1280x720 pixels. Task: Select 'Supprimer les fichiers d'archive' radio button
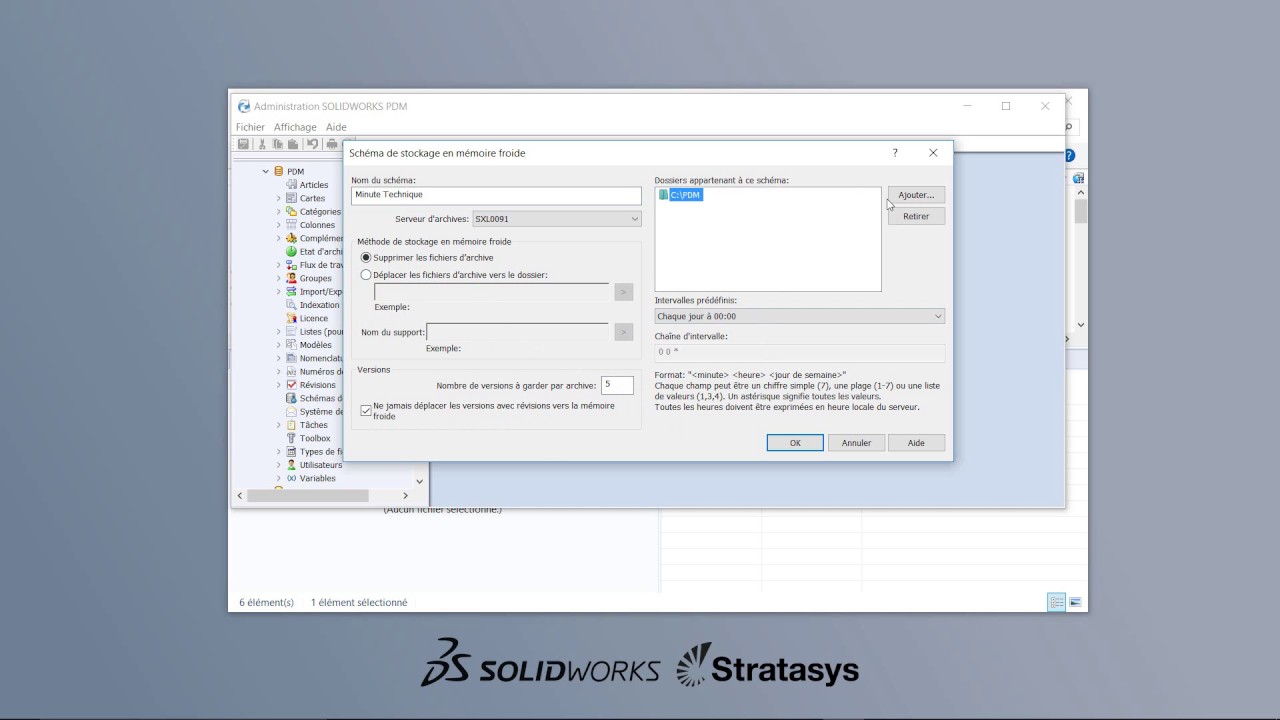pyautogui.click(x=366, y=258)
